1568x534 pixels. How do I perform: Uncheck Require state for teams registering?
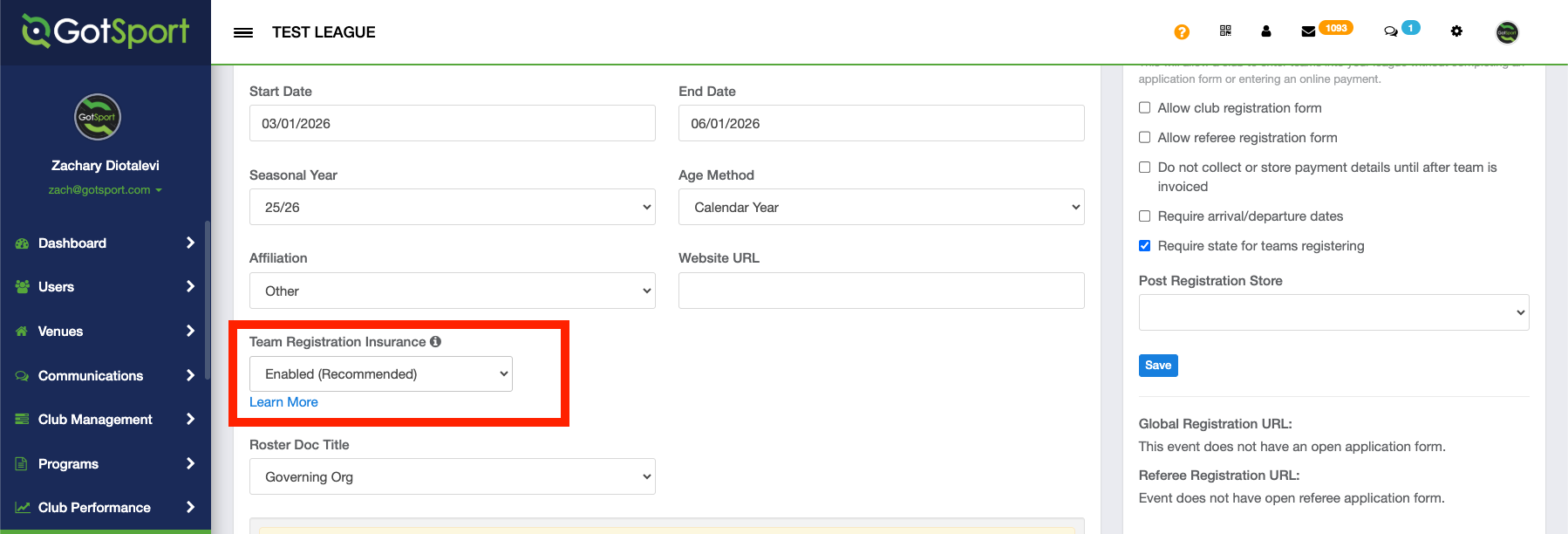[1145, 246]
